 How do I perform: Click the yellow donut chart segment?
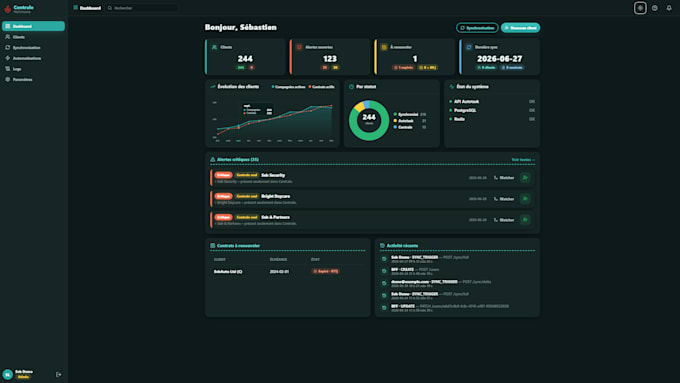(359, 106)
